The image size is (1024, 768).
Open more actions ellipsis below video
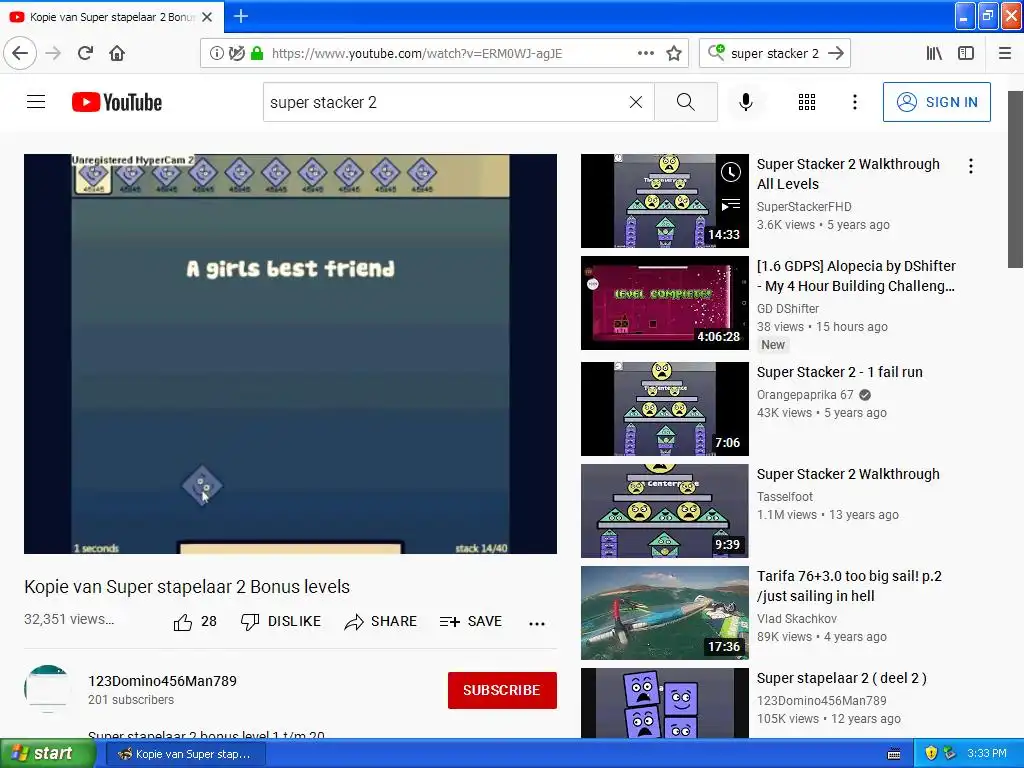tap(537, 624)
